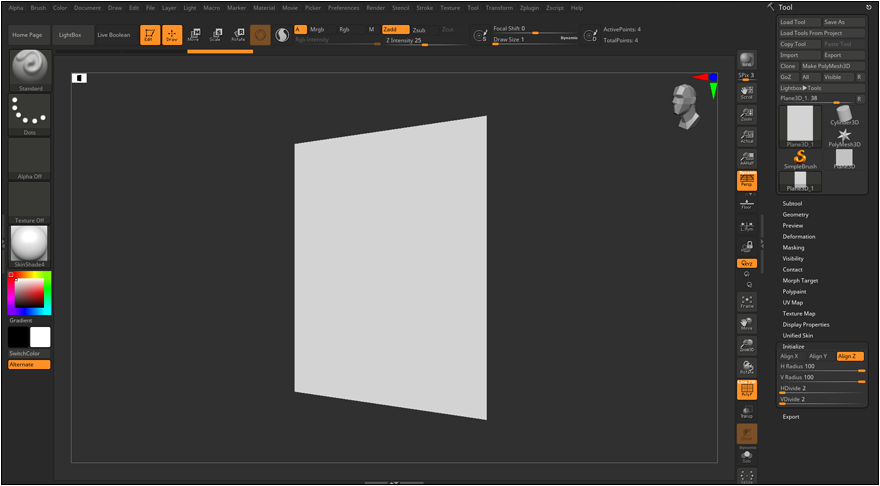
Task: Expand the Geometry subpalette
Action: tap(796, 214)
